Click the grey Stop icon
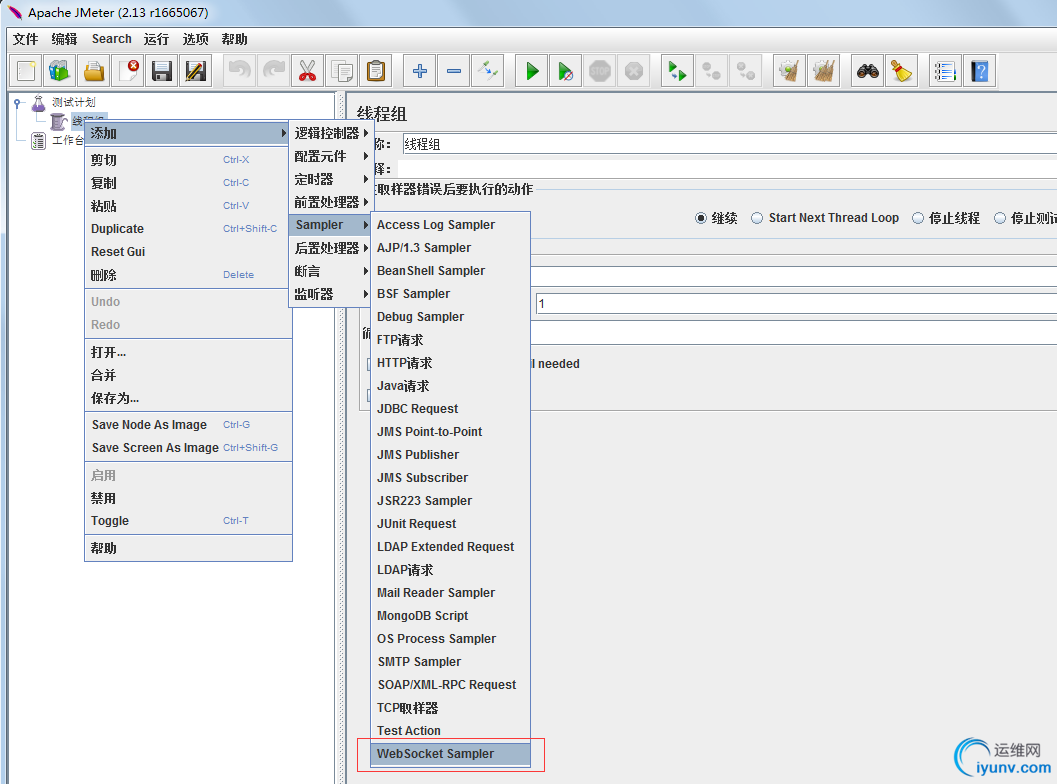The height and width of the screenshot is (784, 1057). tap(599, 71)
